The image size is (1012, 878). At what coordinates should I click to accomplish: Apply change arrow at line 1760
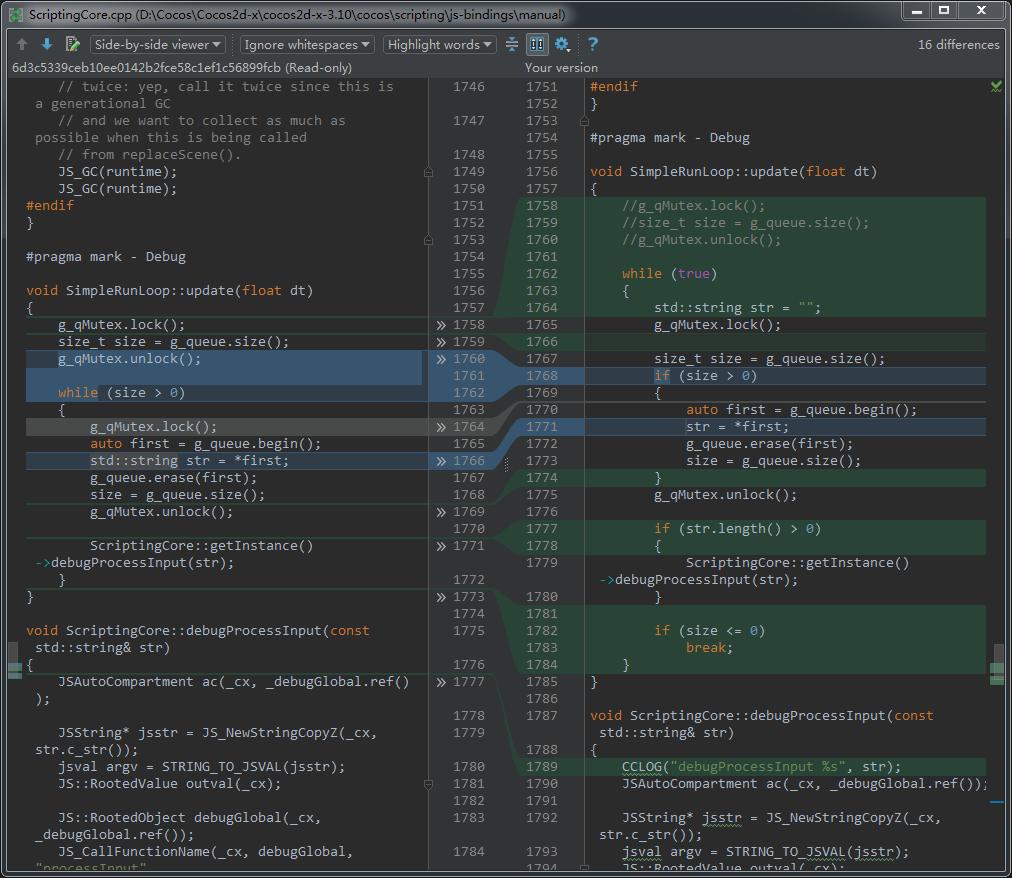point(441,359)
